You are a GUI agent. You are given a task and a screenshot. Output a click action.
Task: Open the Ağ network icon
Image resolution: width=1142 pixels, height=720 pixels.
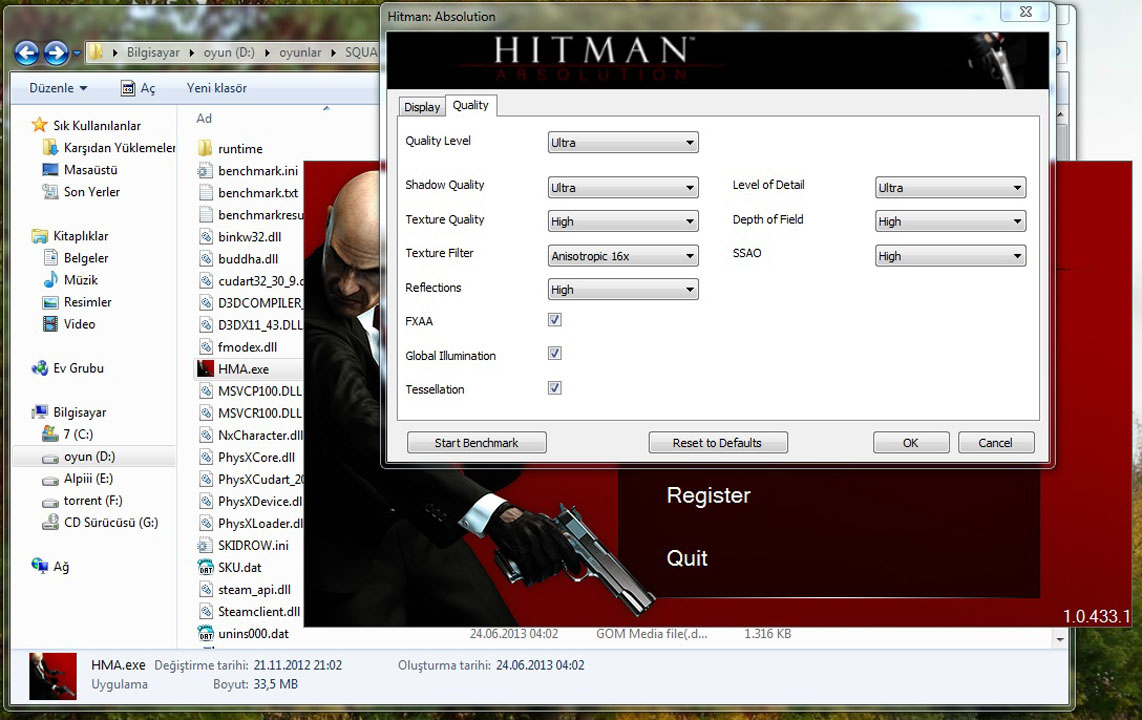[39, 566]
